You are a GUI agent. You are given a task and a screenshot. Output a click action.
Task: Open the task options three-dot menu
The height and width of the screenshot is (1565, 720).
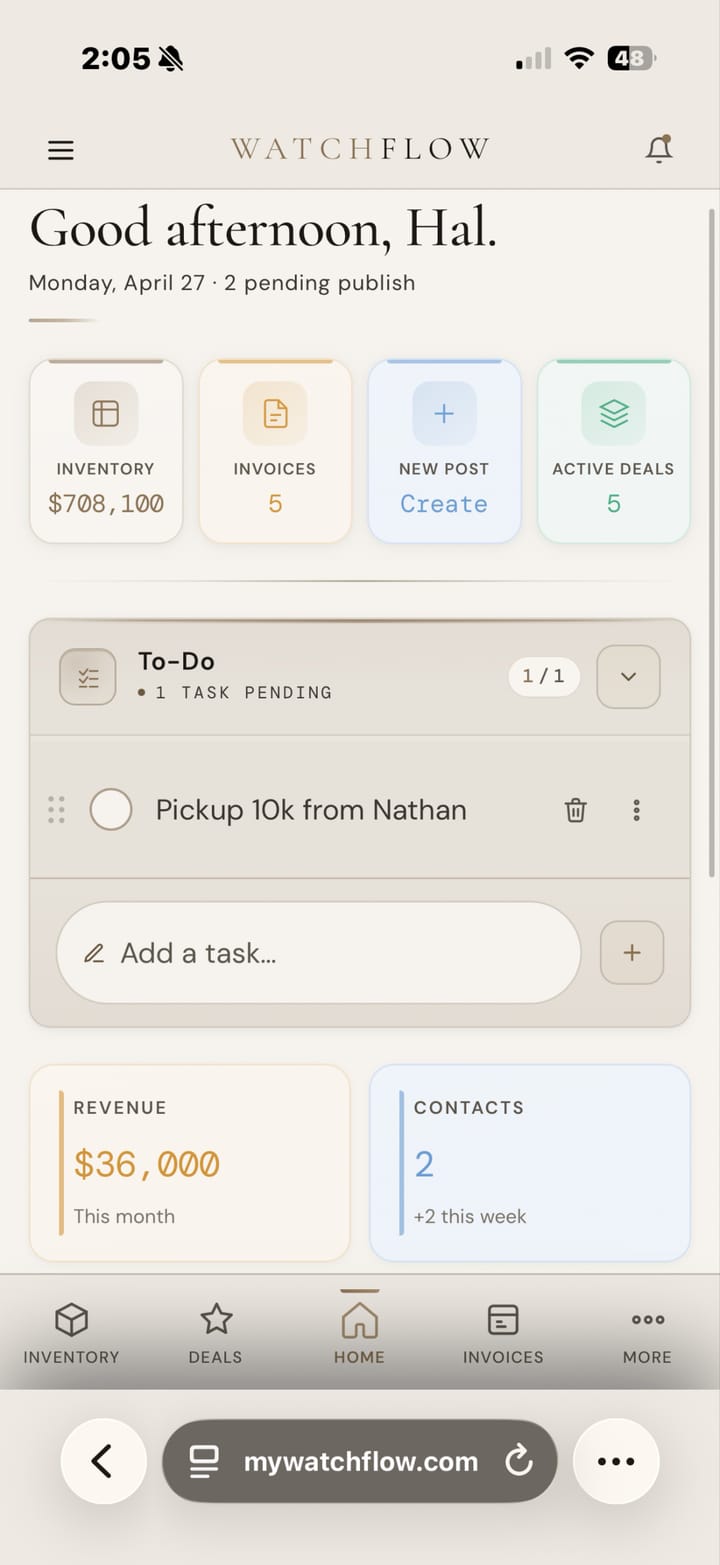click(x=636, y=810)
